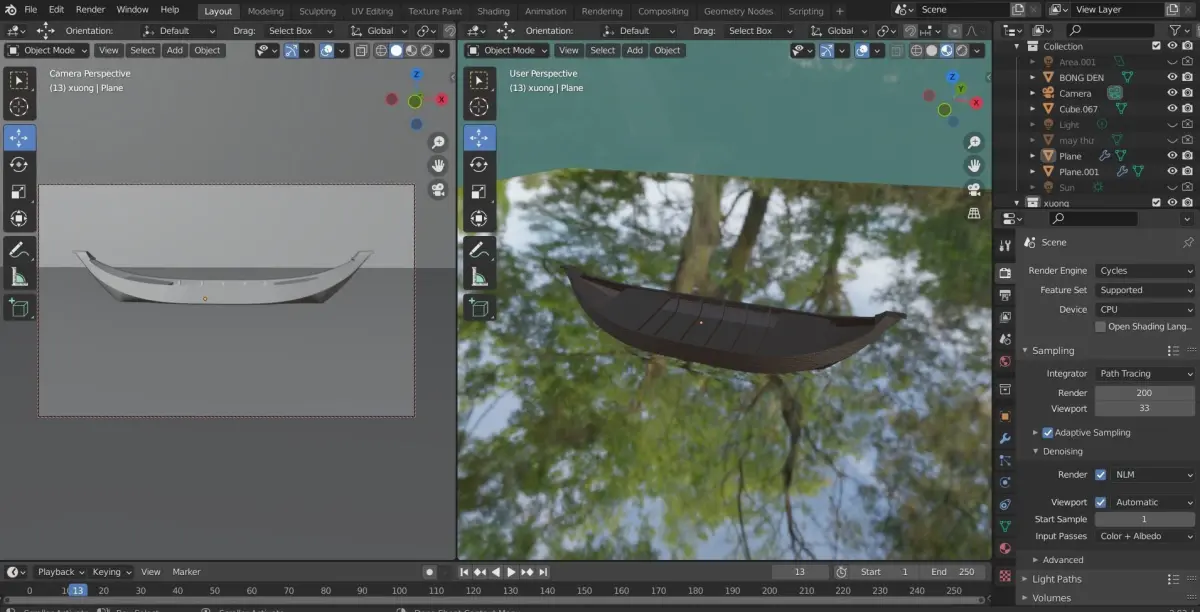Activate the Rotate tool in right viewport
Screen dimensions: 1200x612
tap(479, 165)
